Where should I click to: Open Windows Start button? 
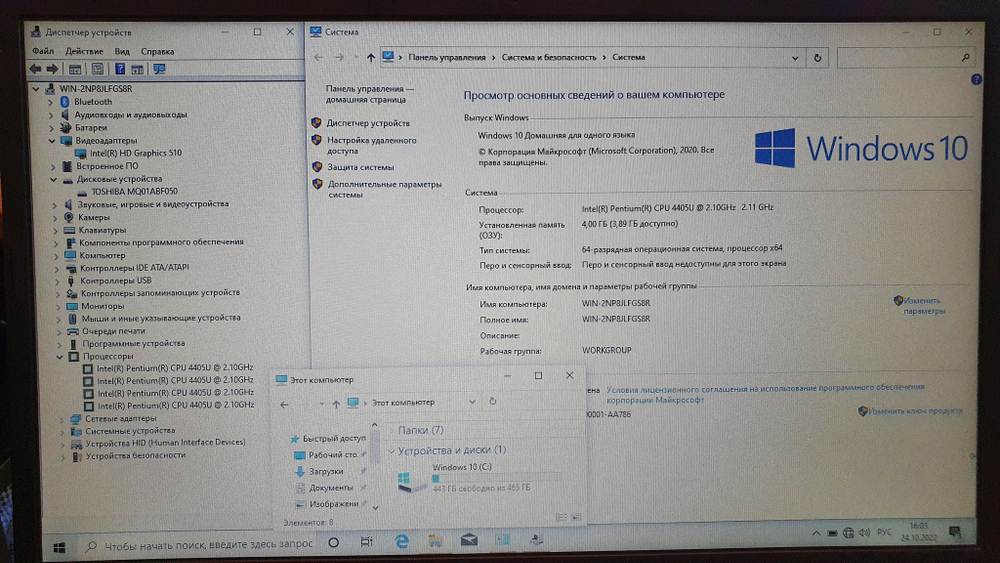(x=59, y=547)
